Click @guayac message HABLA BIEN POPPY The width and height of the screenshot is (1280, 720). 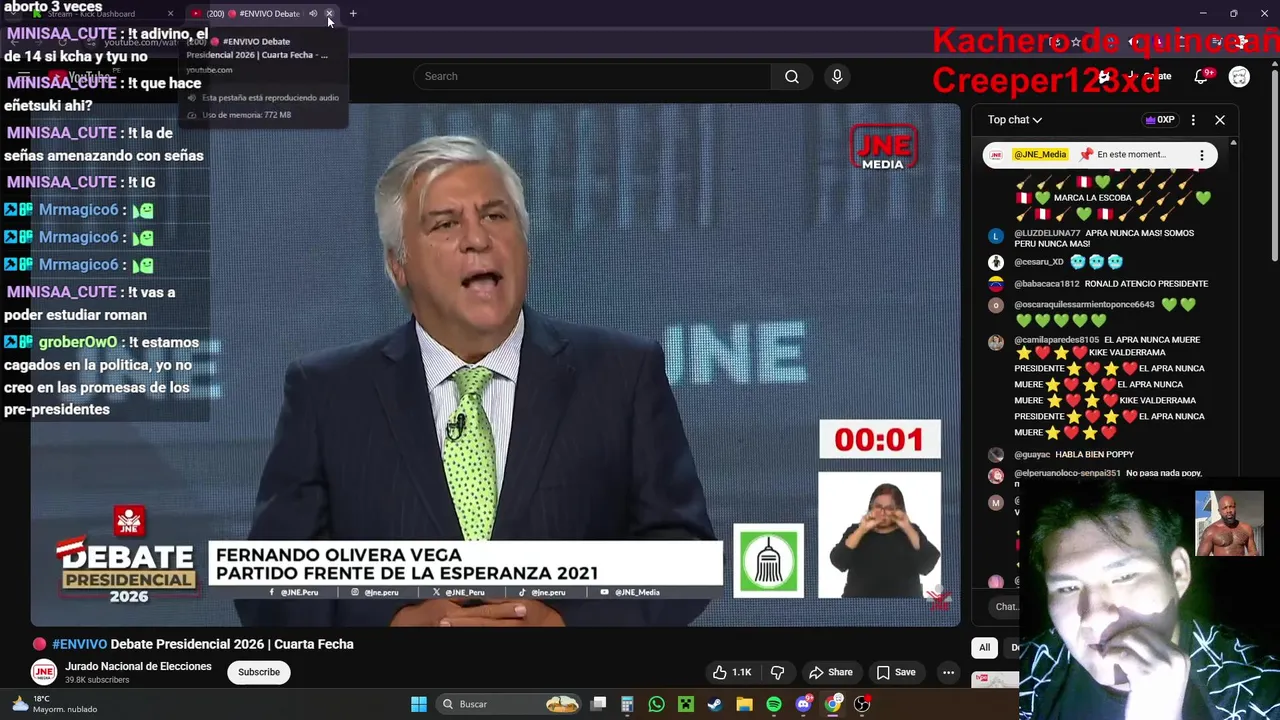(1095, 455)
